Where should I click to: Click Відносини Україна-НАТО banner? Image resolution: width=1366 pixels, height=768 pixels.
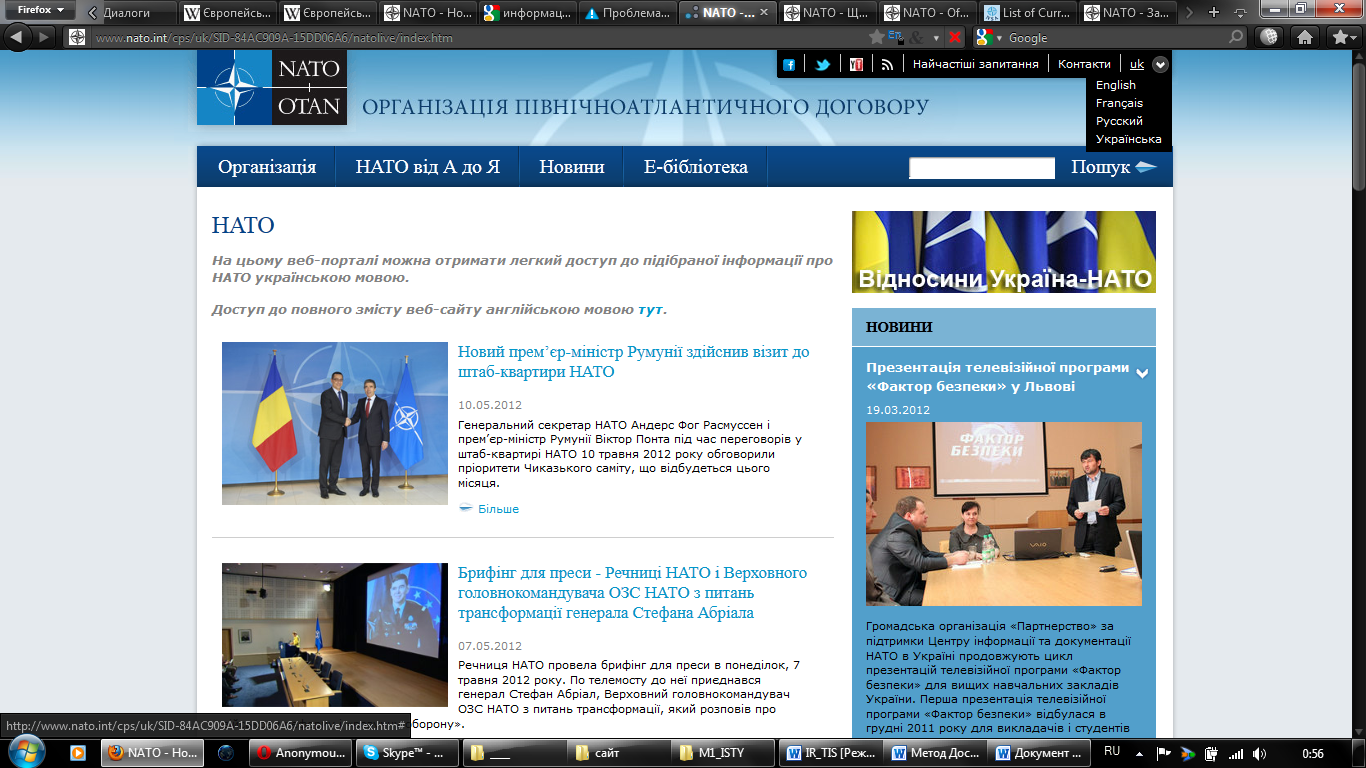pyautogui.click(x=1004, y=252)
